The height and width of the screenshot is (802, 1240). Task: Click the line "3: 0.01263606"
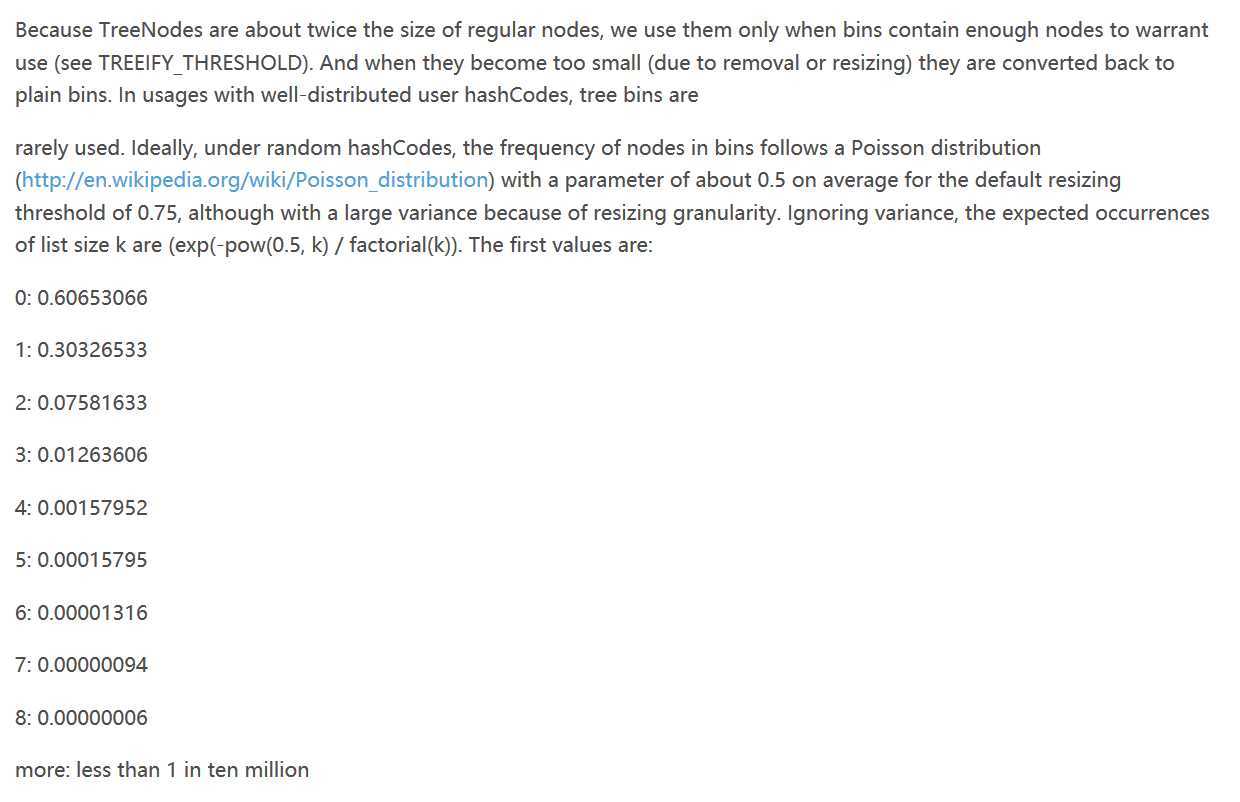[x=81, y=455]
